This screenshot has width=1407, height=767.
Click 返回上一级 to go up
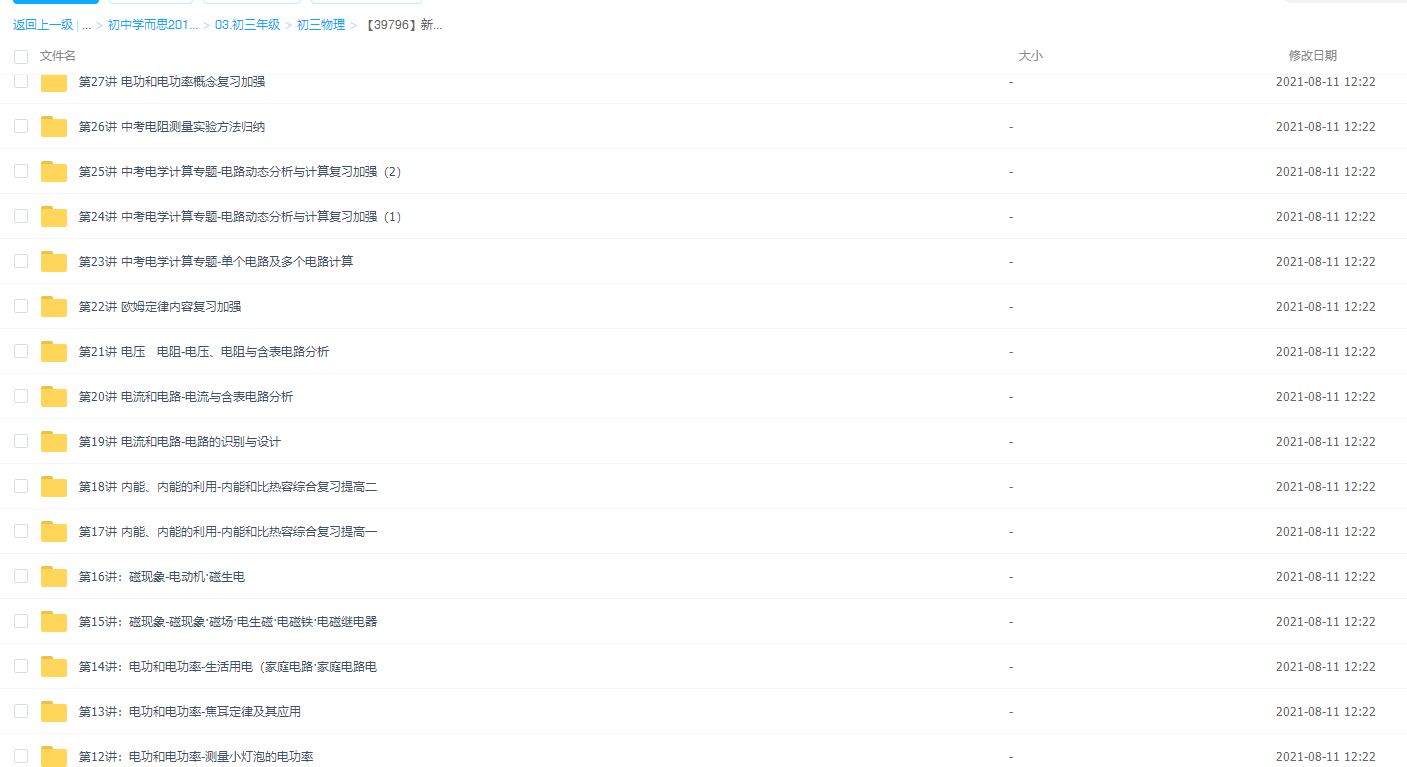coord(43,25)
